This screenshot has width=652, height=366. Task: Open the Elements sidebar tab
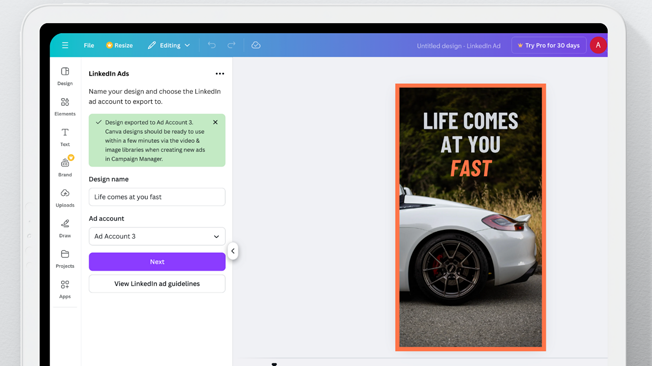[65, 106]
